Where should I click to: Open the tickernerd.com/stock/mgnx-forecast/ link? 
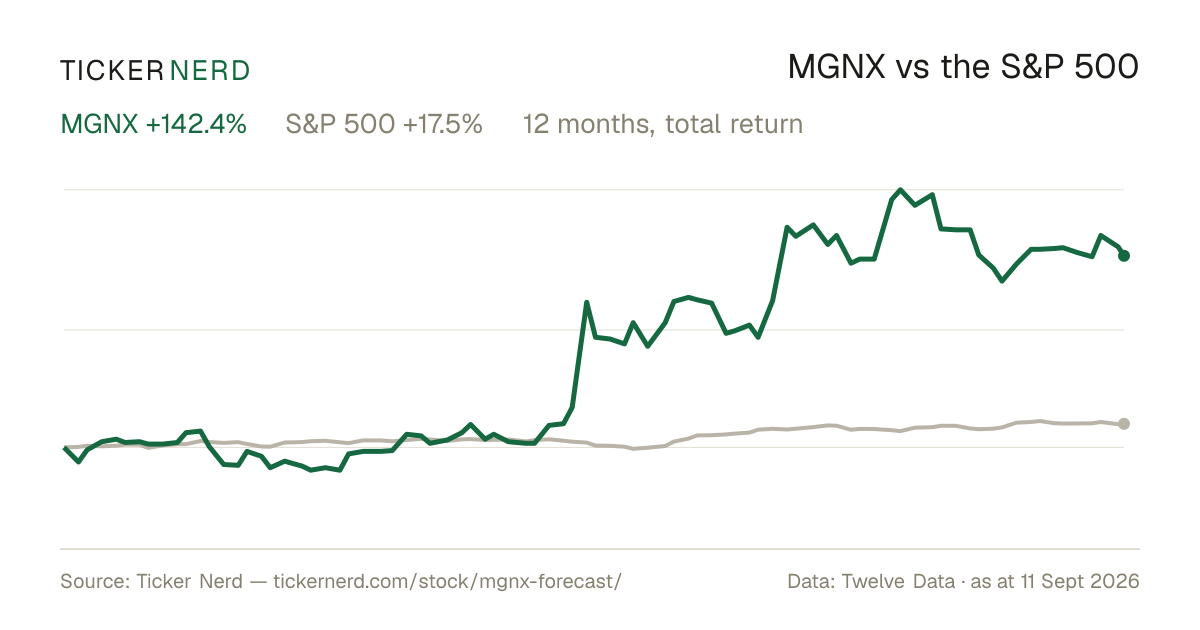click(x=447, y=581)
